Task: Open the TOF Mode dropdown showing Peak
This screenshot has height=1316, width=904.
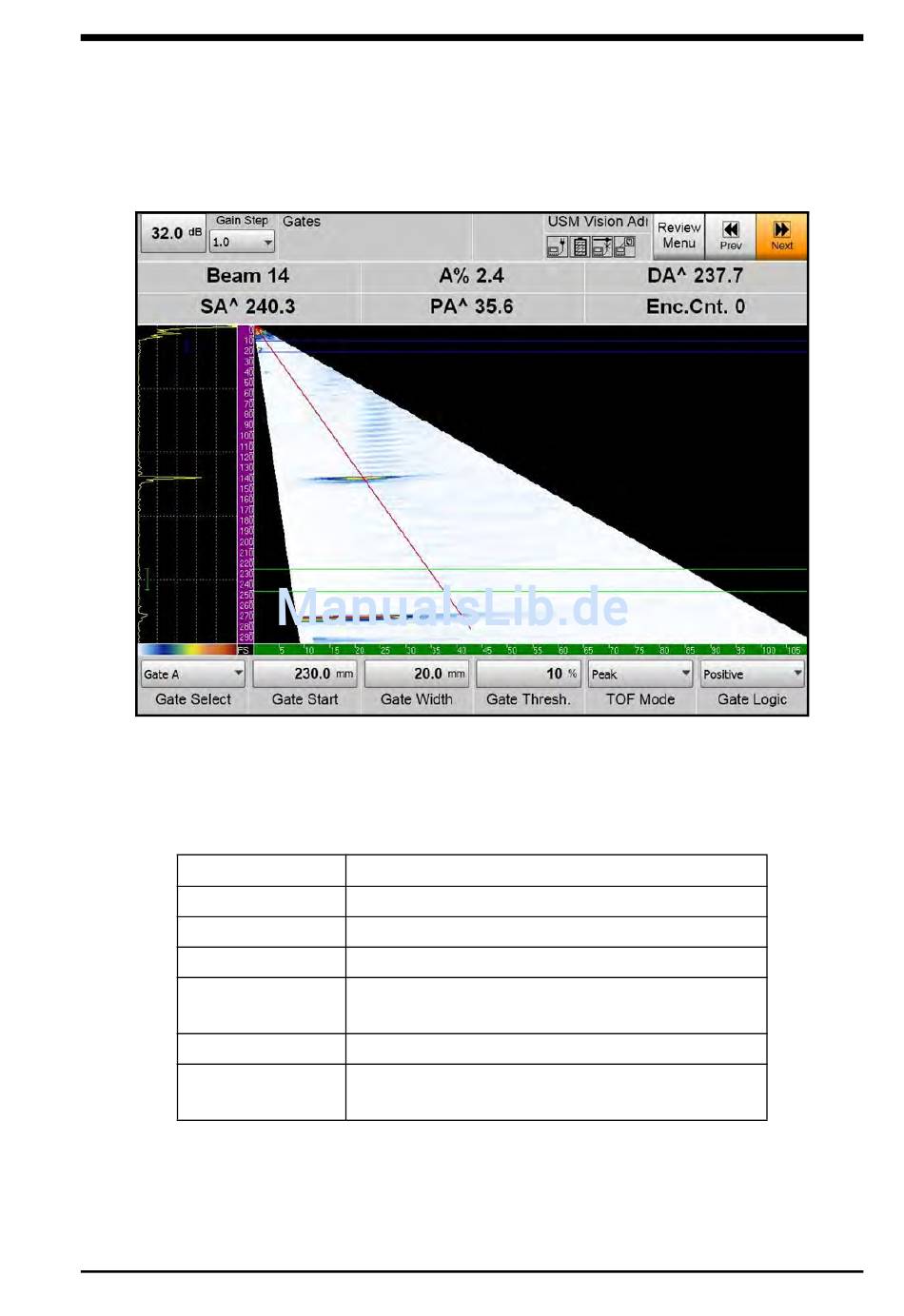Action: (x=639, y=674)
